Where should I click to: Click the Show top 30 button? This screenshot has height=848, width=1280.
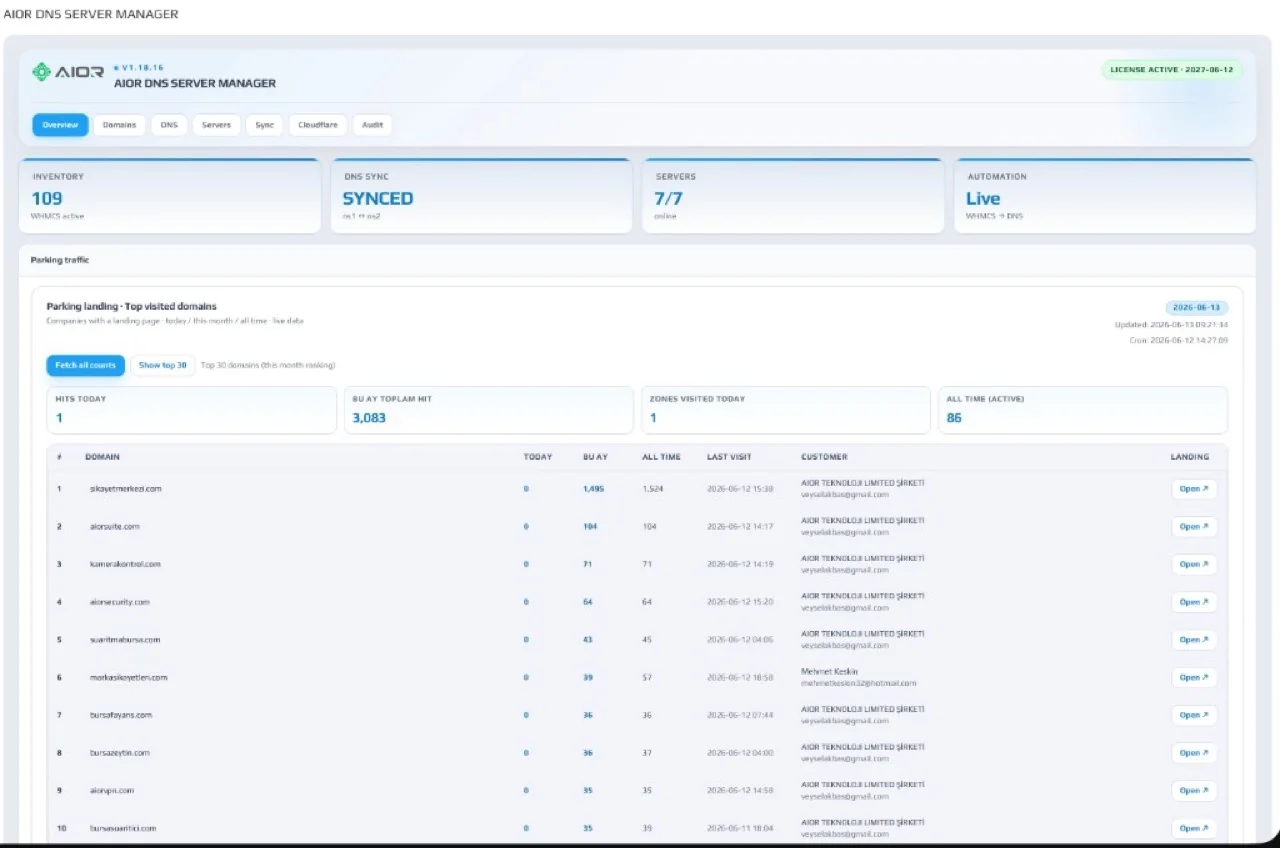point(162,365)
